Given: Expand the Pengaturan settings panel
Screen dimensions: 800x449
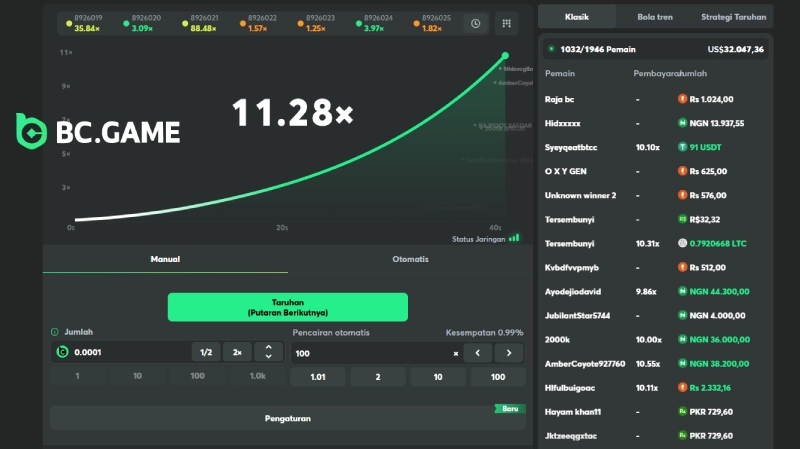Looking at the screenshot, I should pos(287,419).
